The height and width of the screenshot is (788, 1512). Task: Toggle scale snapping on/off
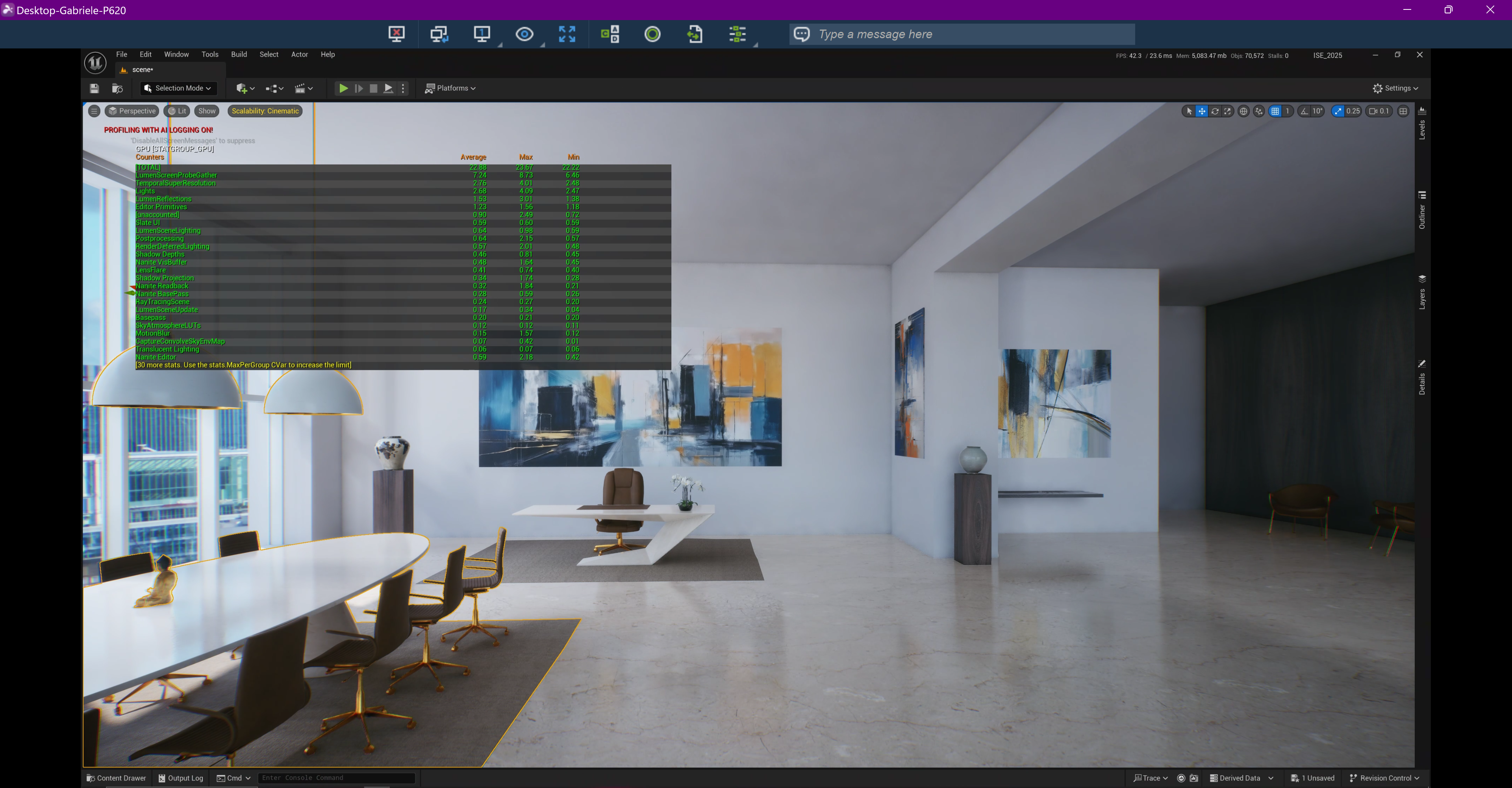[1338, 111]
